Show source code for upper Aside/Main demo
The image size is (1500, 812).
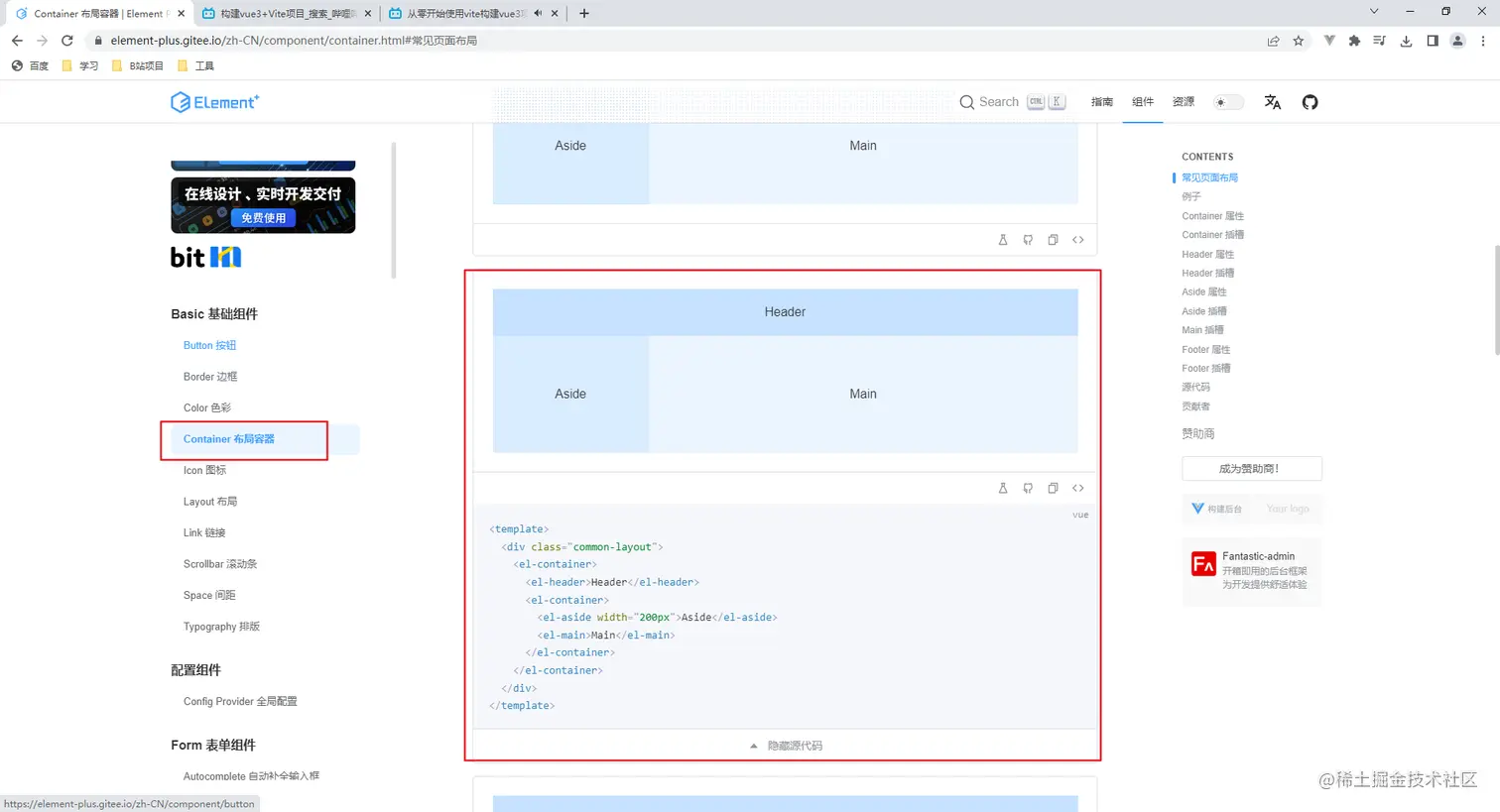point(1078,240)
